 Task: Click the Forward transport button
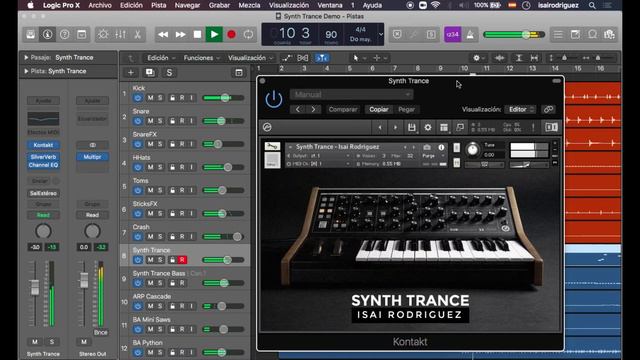180,35
